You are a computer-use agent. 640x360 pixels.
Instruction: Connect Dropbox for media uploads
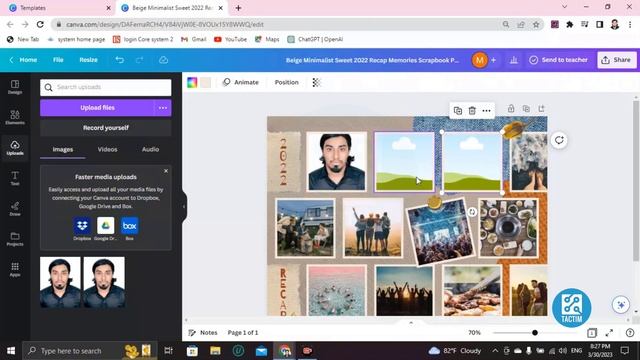82,226
